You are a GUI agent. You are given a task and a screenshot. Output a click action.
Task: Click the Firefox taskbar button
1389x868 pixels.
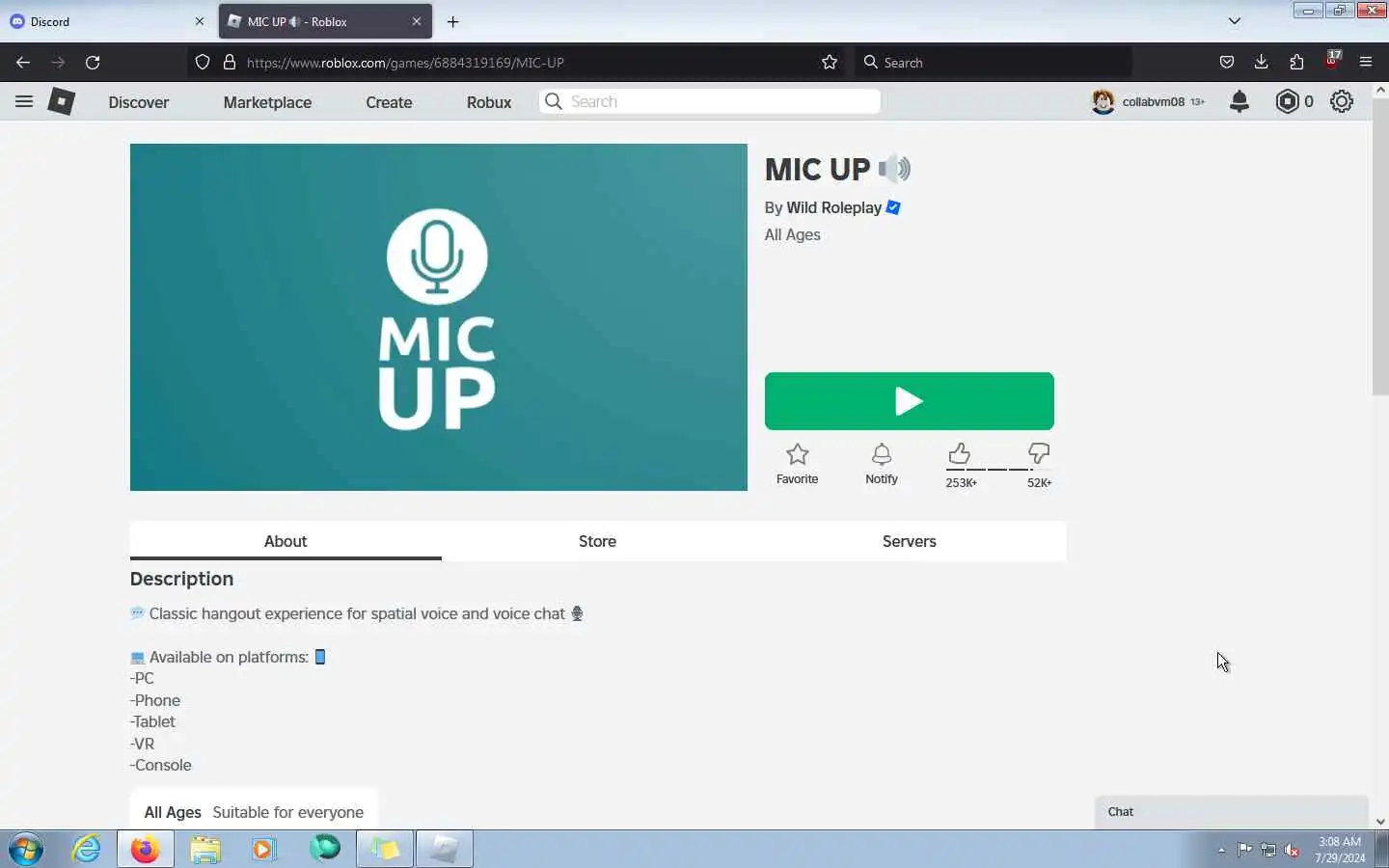pos(146,849)
